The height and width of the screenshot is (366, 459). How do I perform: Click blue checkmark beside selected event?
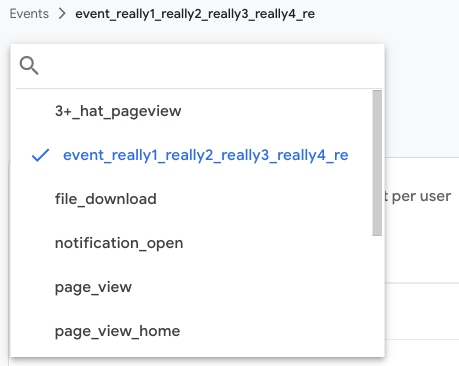click(40, 155)
